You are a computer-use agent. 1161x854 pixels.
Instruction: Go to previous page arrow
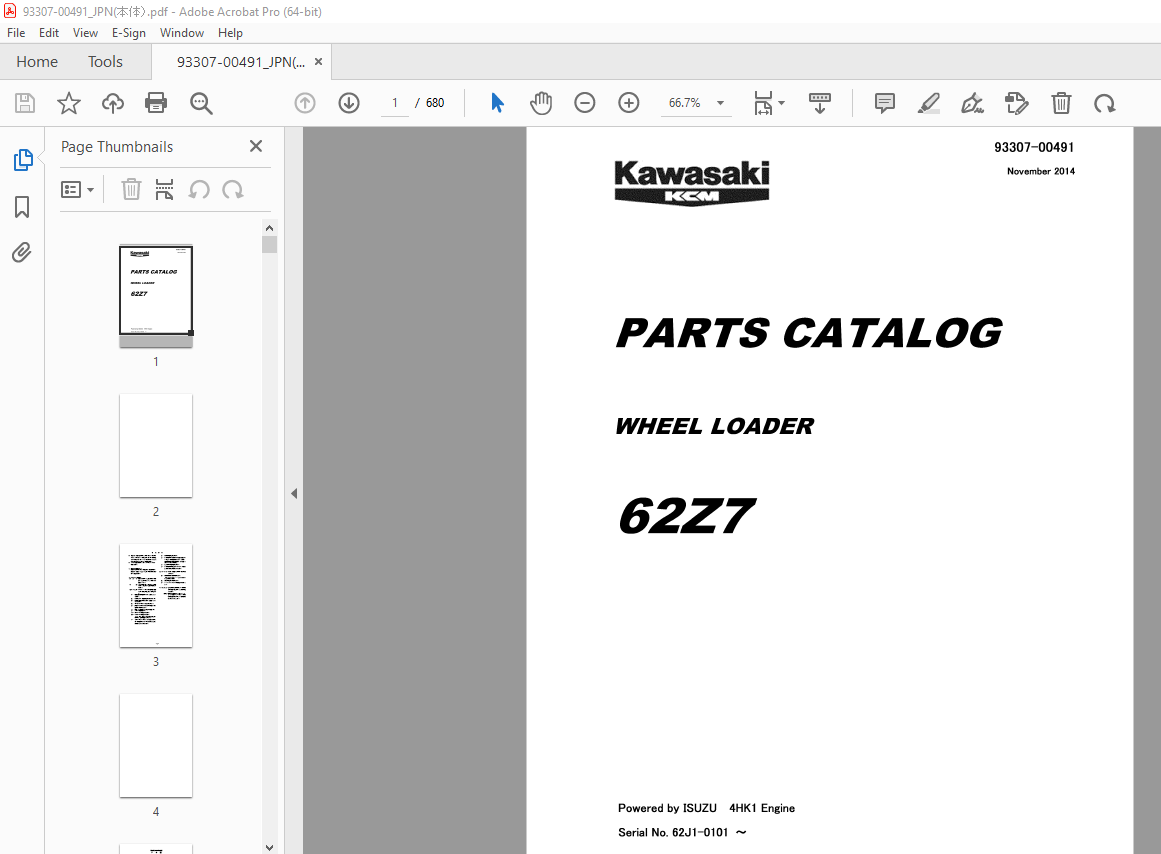tap(305, 103)
